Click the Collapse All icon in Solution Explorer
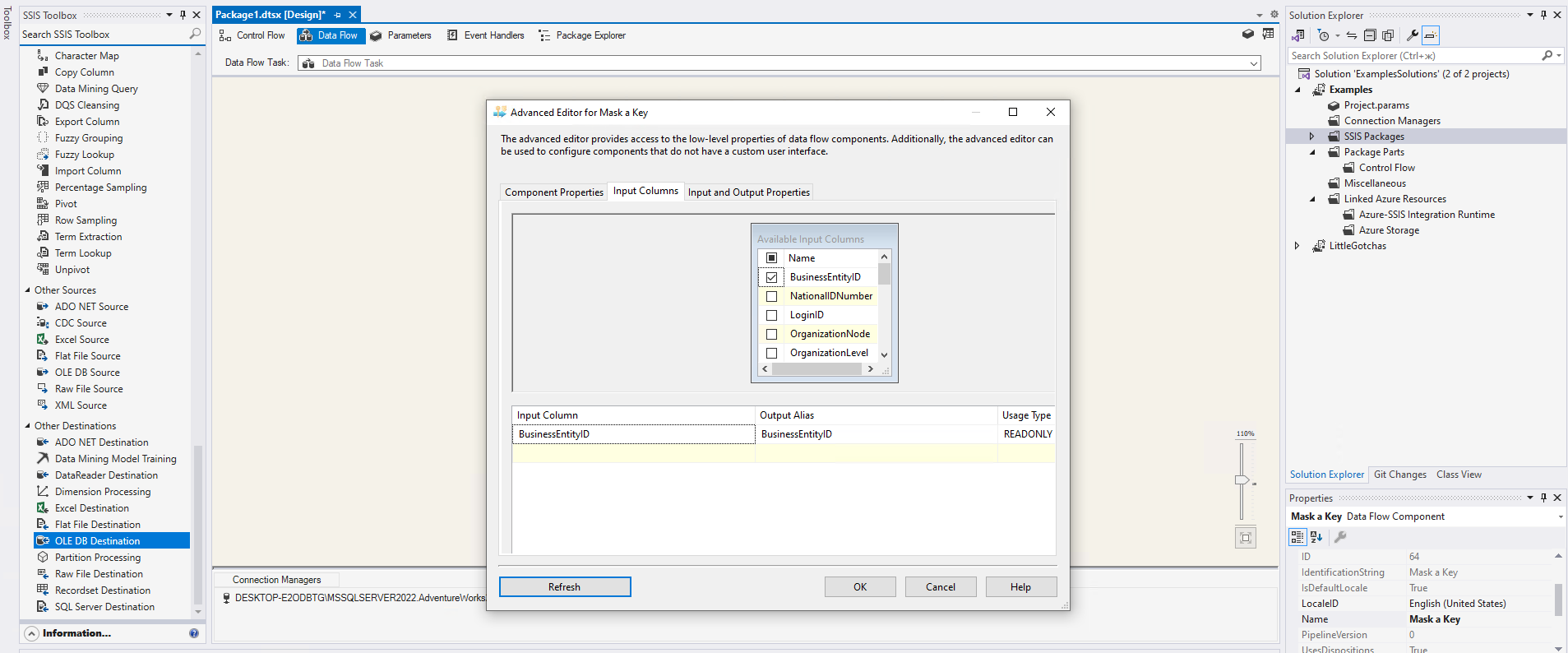1568x653 pixels. [x=1370, y=35]
